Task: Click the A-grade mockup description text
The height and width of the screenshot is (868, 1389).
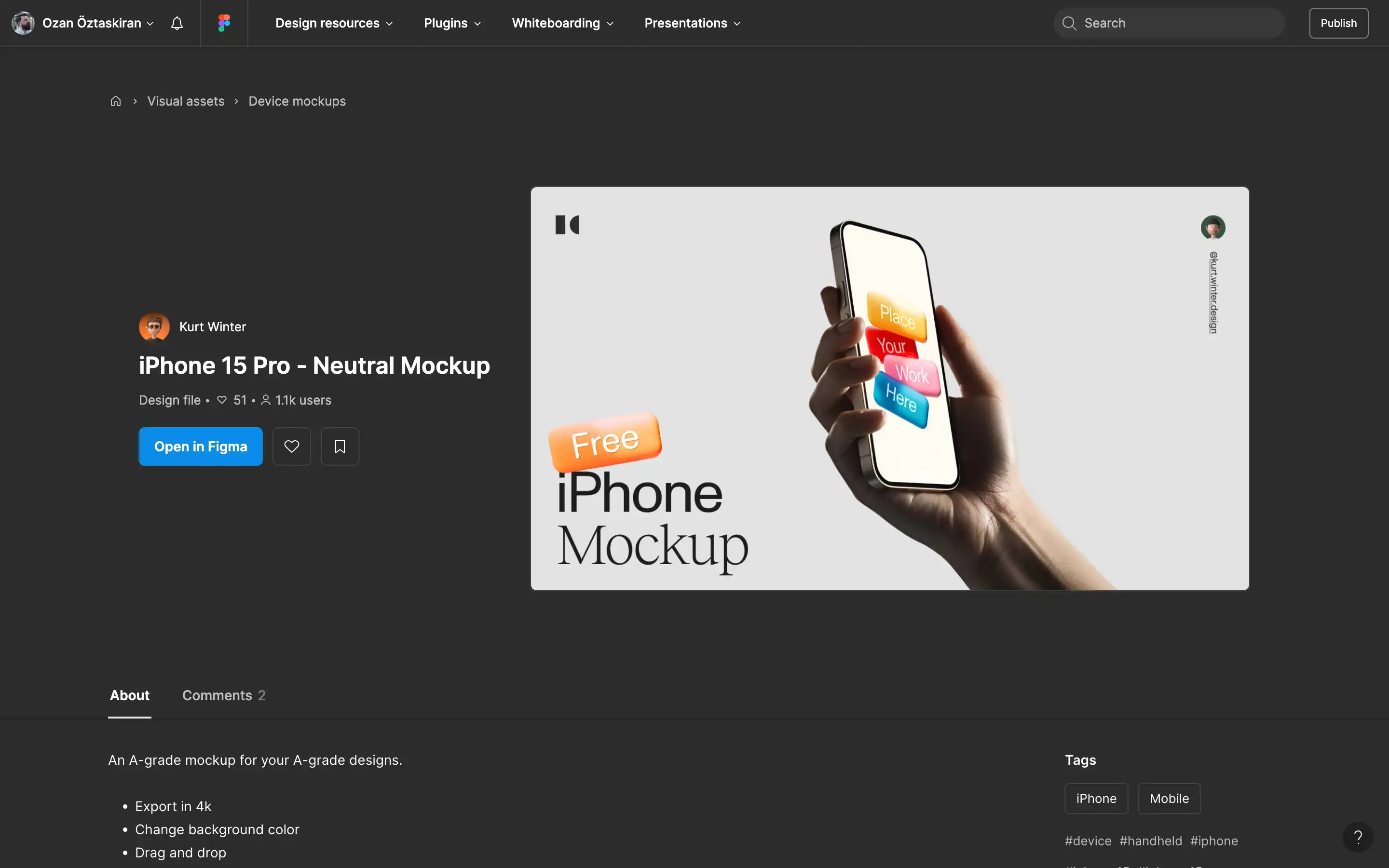Action: [x=255, y=759]
